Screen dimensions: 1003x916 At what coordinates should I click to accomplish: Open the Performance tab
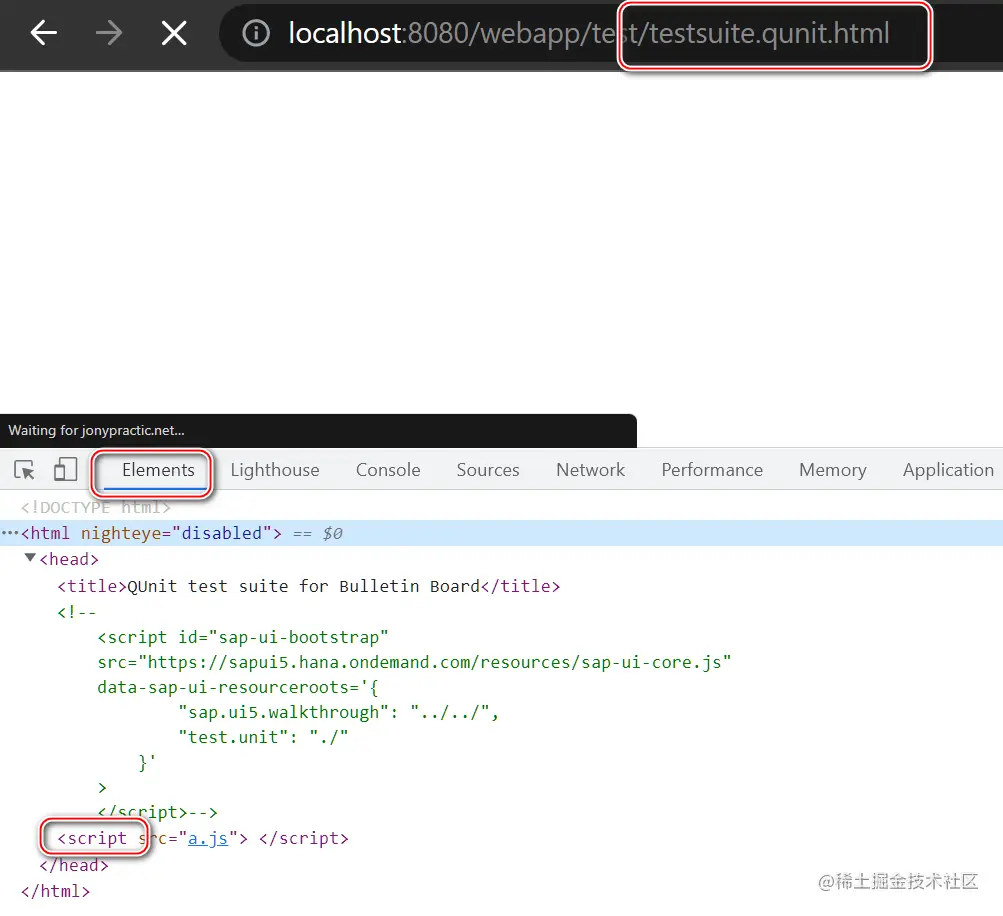[712, 470]
